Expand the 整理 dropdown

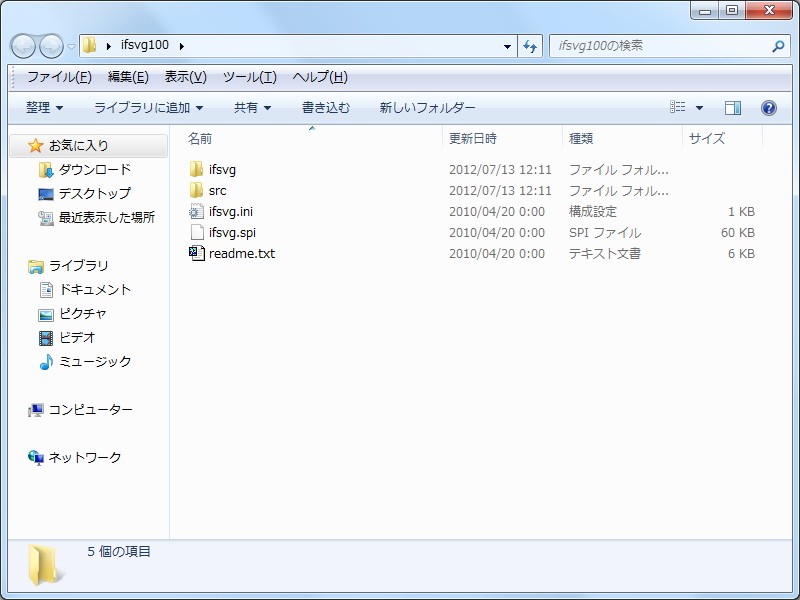click(41, 107)
